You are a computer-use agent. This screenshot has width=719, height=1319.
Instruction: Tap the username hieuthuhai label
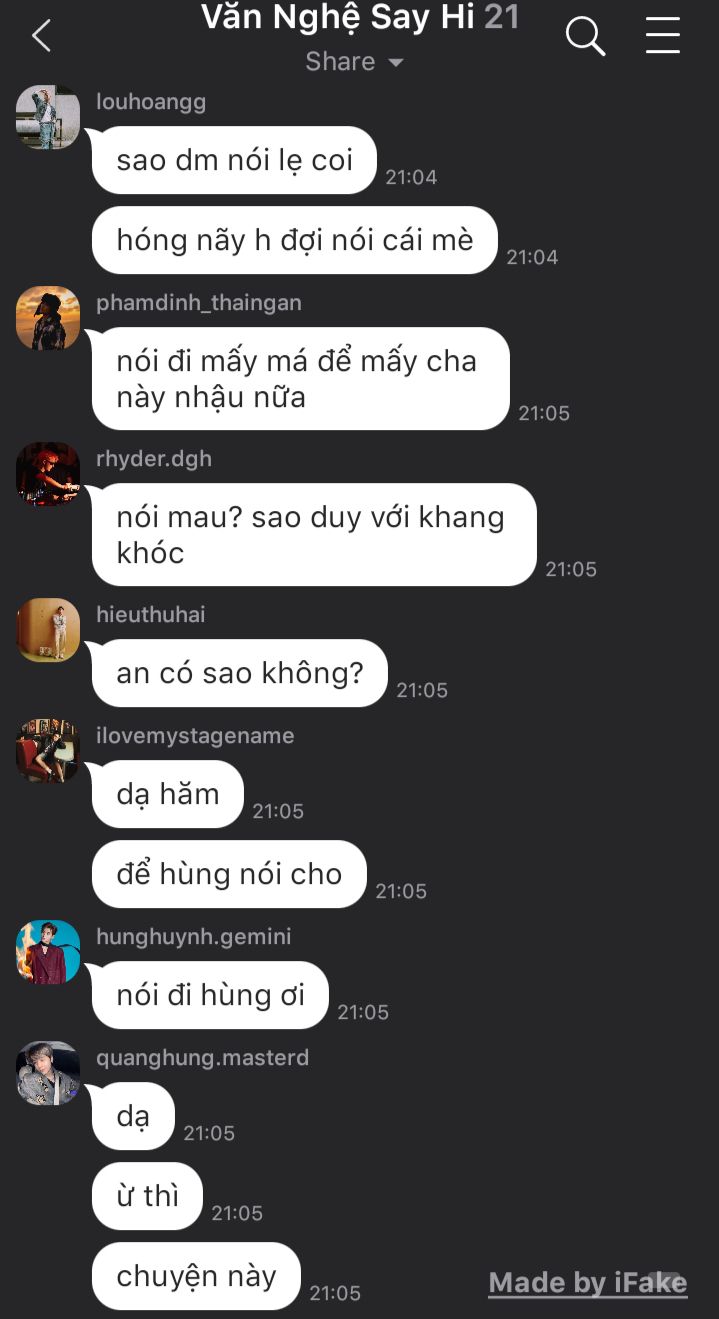[x=151, y=615]
